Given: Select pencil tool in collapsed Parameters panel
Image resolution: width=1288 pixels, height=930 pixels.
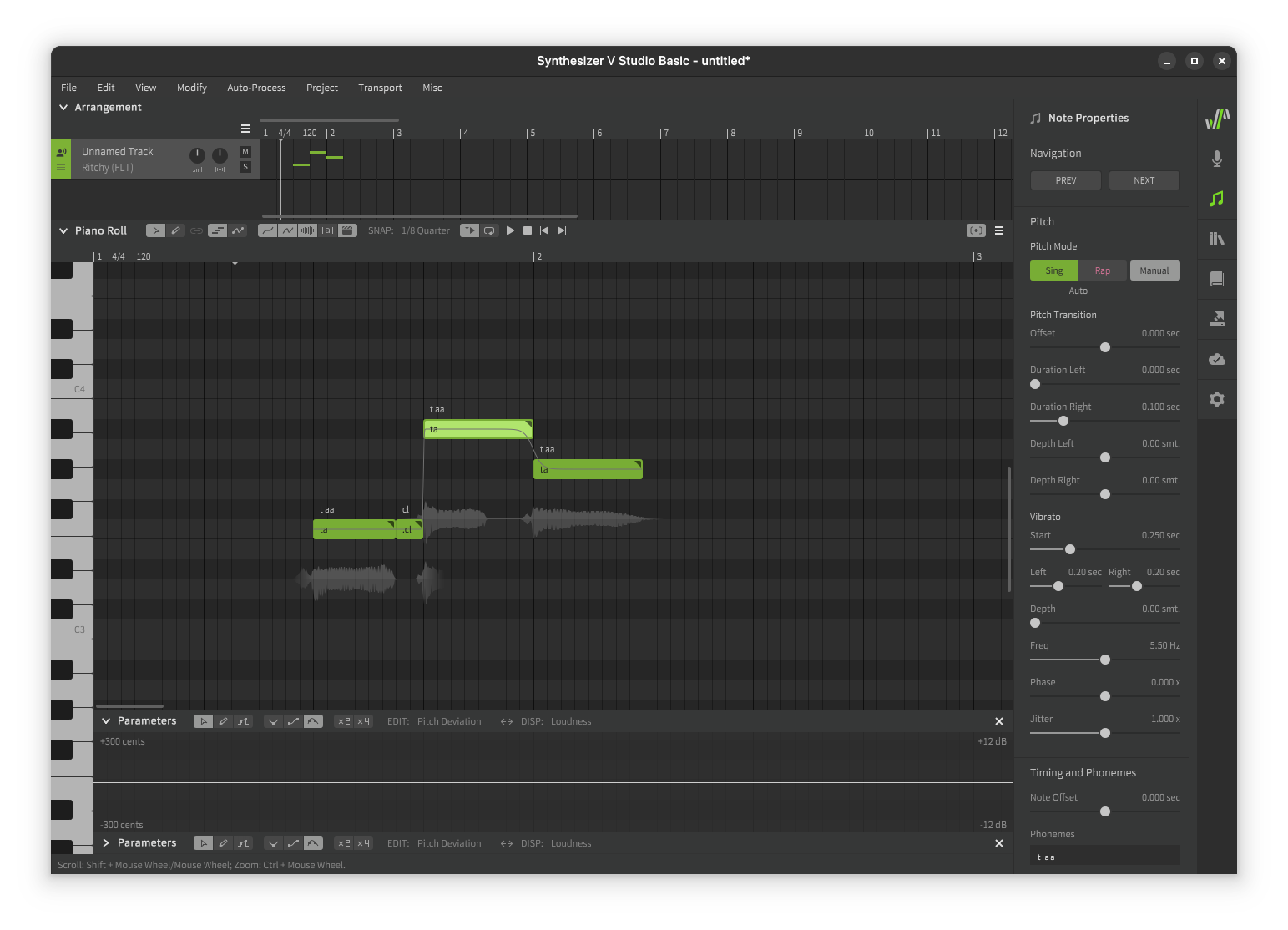Looking at the screenshot, I should 223,843.
